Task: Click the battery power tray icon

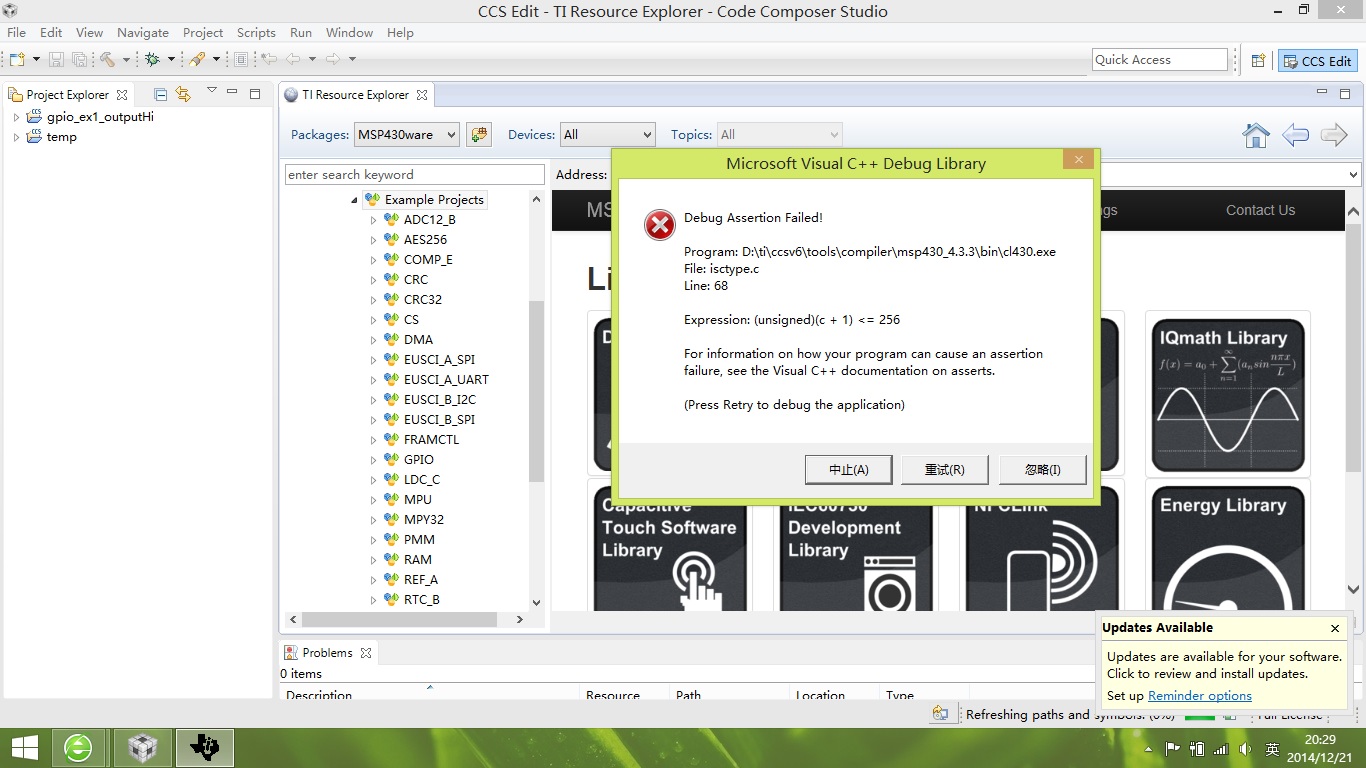Action: (1197, 748)
